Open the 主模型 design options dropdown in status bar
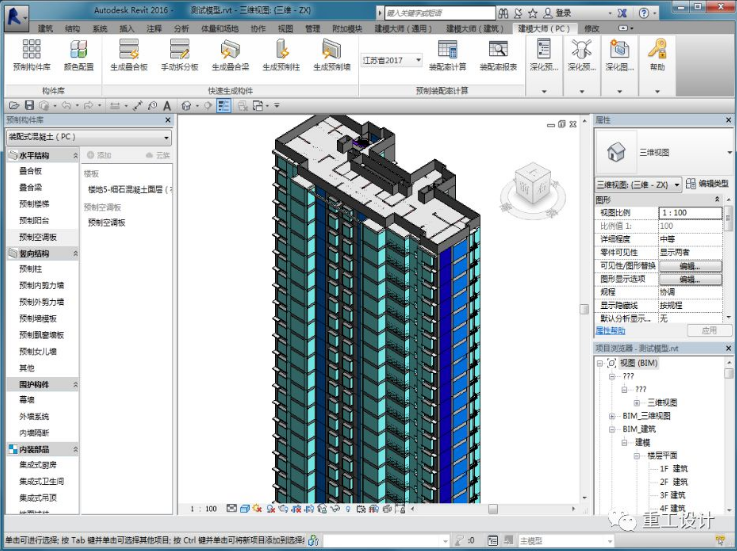The image size is (737, 551). (566, 541)
